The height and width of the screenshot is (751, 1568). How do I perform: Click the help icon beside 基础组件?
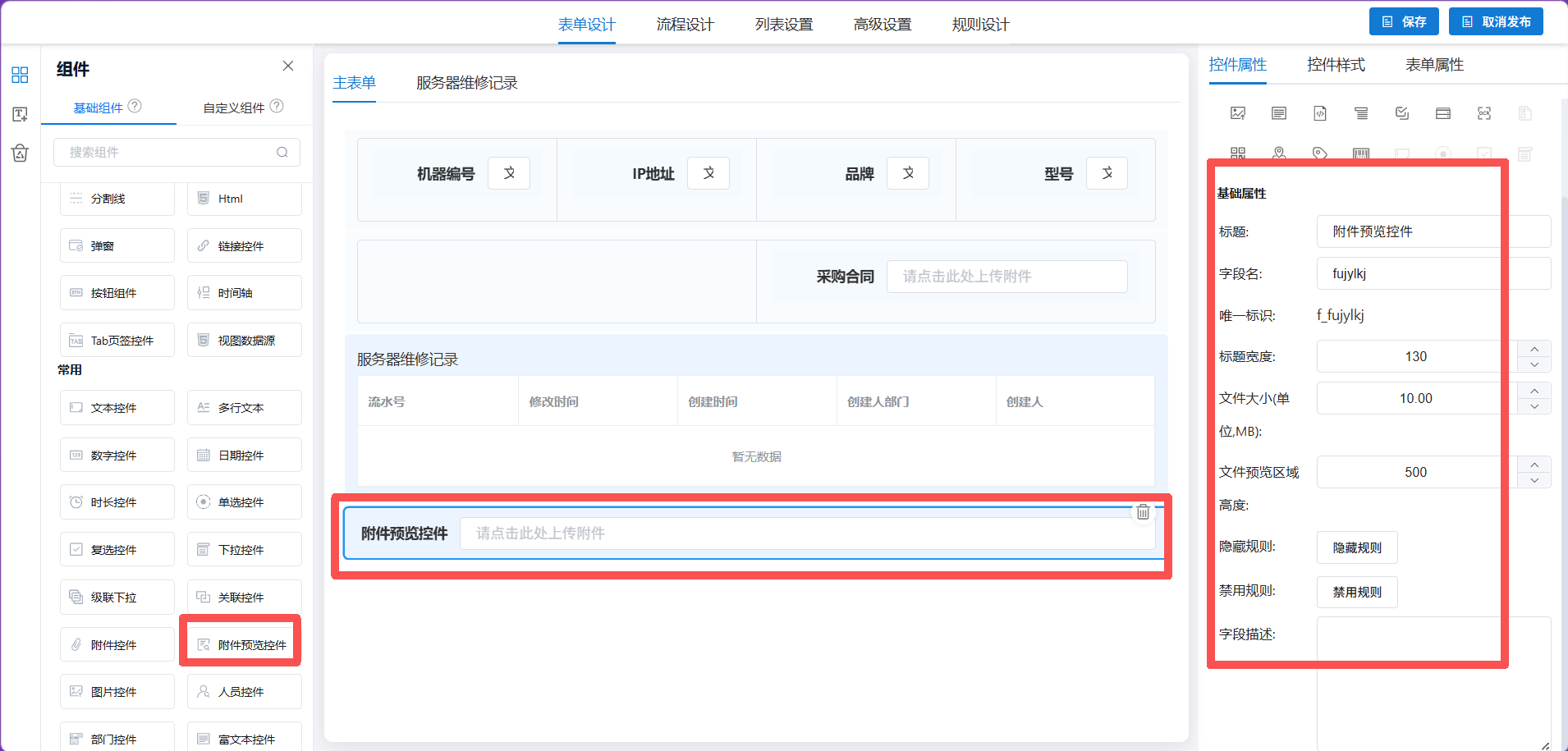pos(135,106)
